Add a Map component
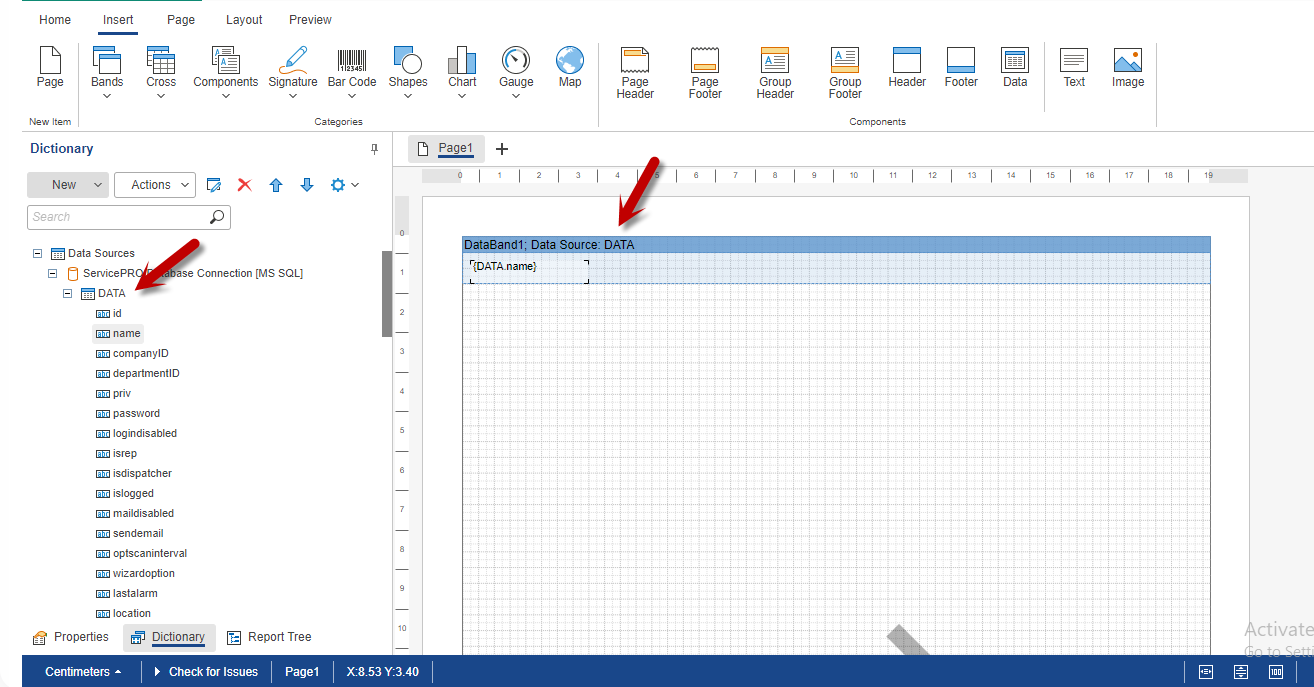The width and height of the screenshot is (1314, 687). [x=570, y=68]
